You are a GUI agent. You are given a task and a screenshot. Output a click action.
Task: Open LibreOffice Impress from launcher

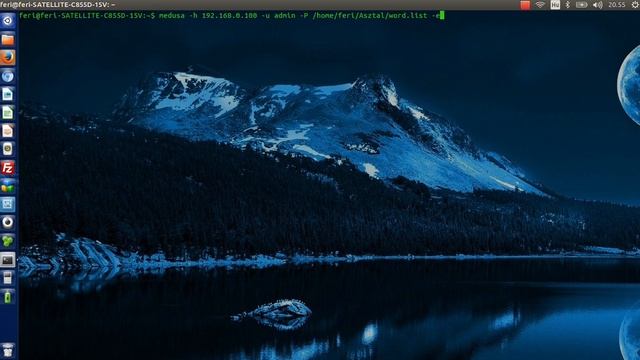[8, 131]
